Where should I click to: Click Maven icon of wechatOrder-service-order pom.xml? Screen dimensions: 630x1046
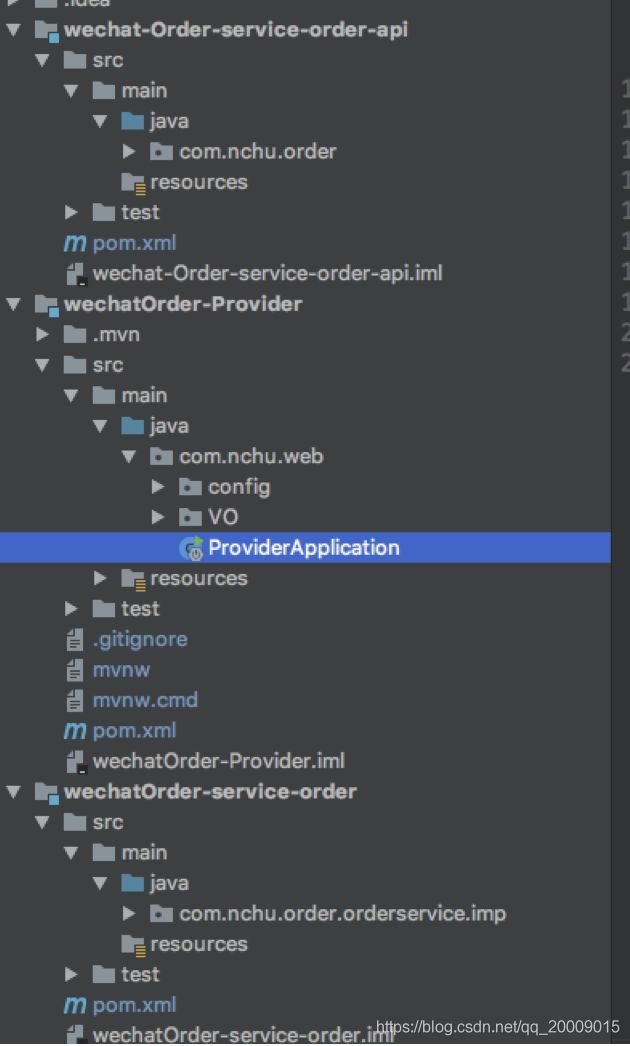75,1005
